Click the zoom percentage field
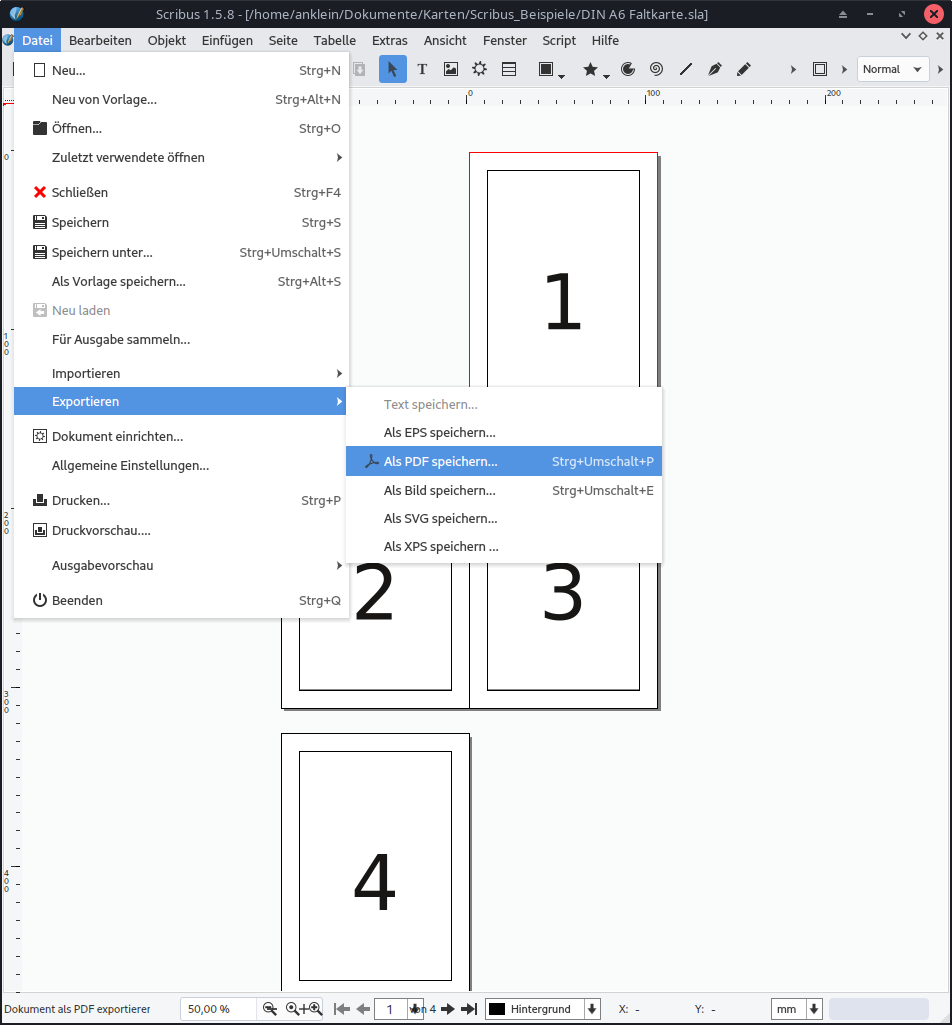952x1025 pixels. (217, 1009)
